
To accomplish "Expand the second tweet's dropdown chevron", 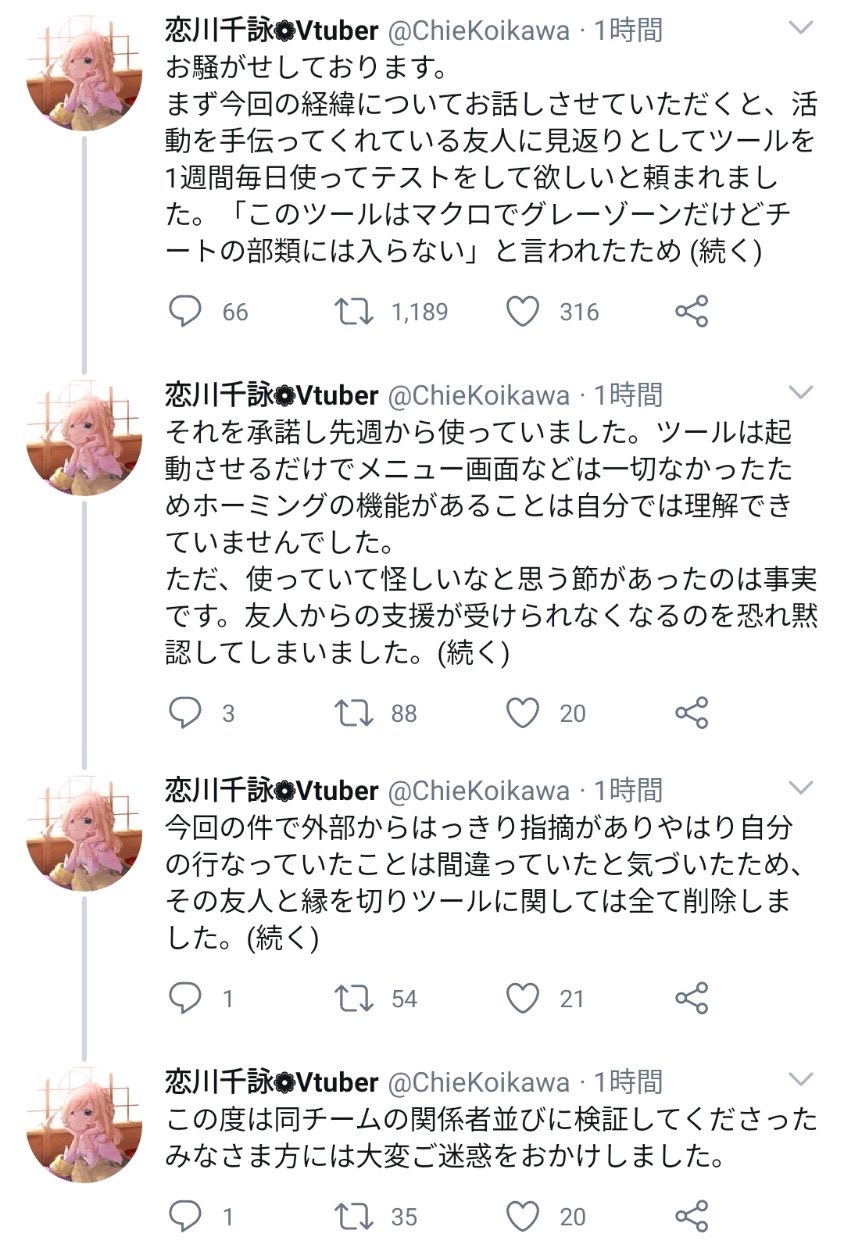I will click(802, 392).
